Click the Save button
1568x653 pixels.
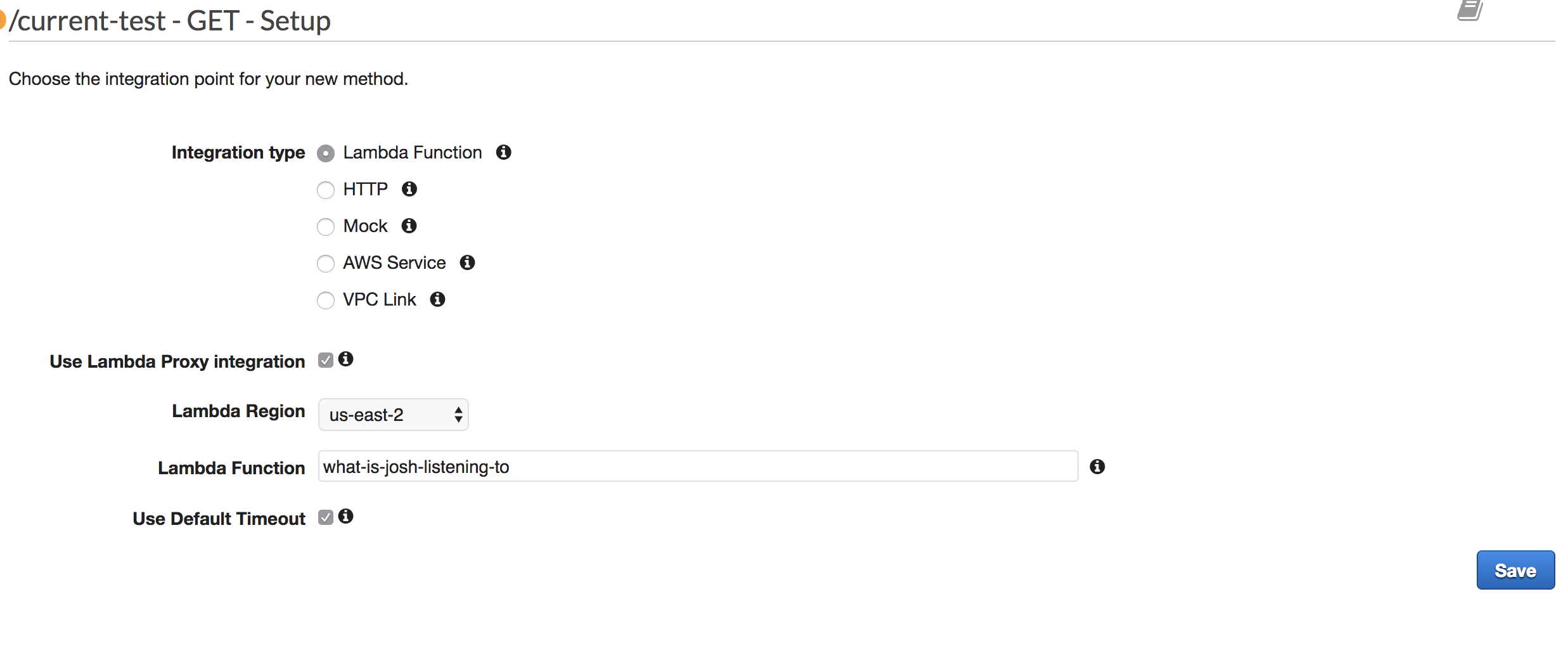pyautogui.click(x=1515, y=571)
